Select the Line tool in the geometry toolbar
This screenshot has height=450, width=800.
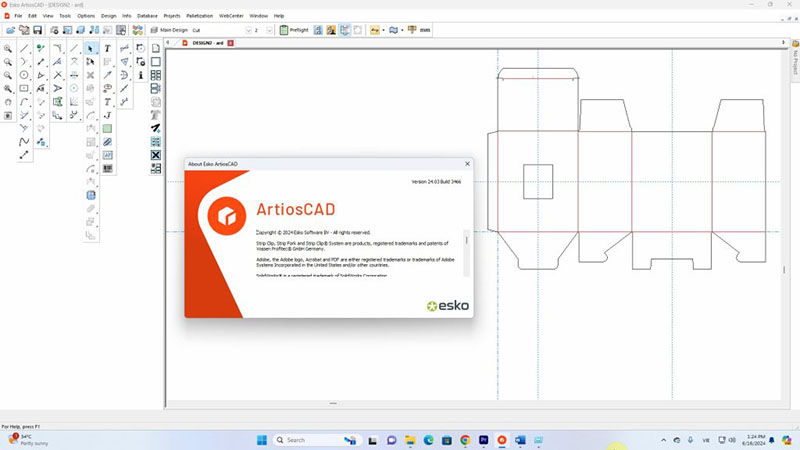[24, 48]
